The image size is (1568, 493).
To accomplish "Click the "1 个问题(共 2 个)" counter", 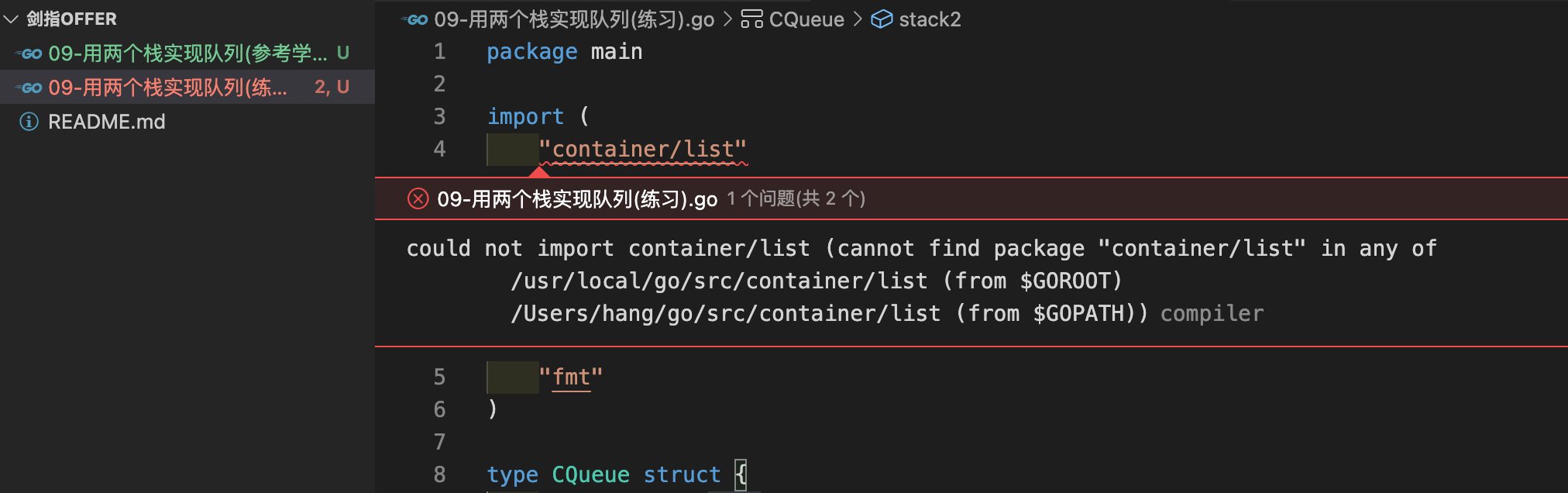I will tap(796, 199).
